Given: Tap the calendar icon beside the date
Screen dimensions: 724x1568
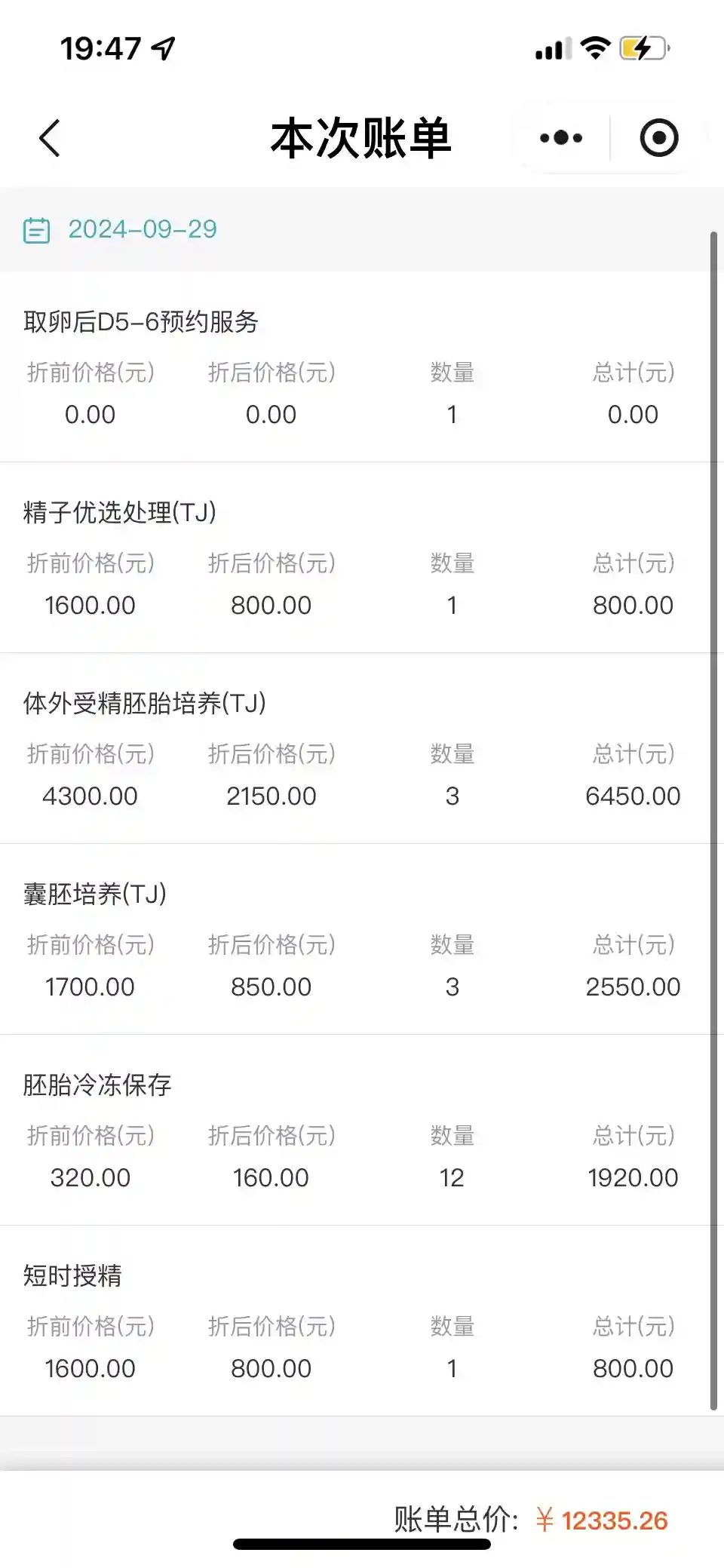Looking at the screenshot, I should [36, 230].
